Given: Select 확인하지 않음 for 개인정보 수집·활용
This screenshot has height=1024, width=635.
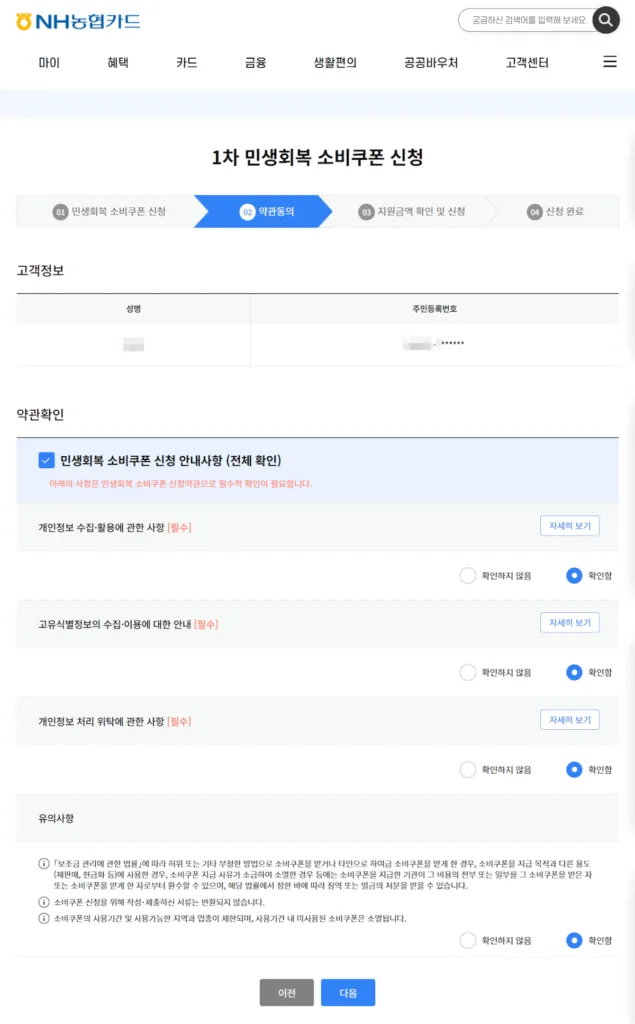Looking at the screenshot, I should 468,575.
